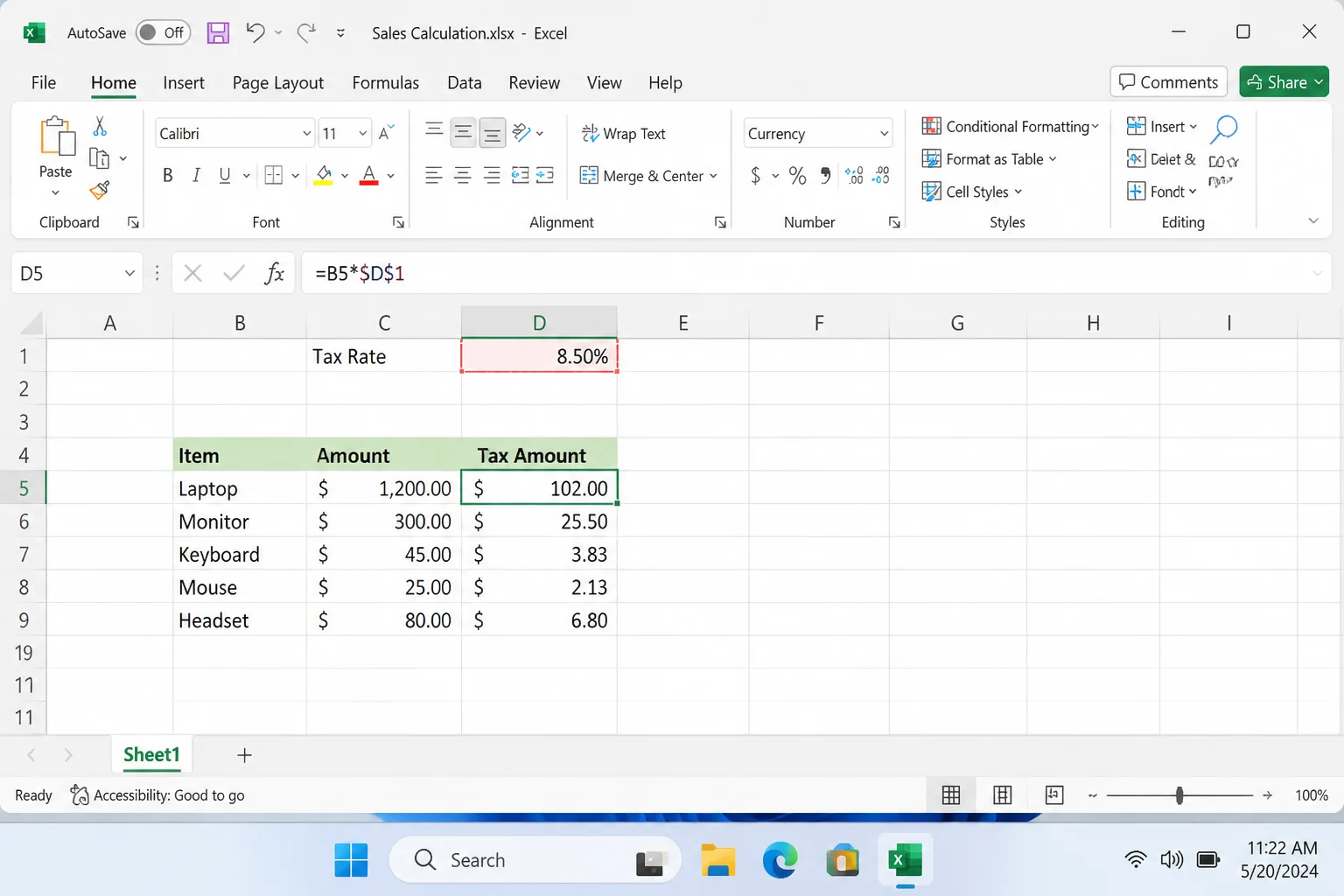Open the Merge & Center dropdown arrow

tap(714, 176)
